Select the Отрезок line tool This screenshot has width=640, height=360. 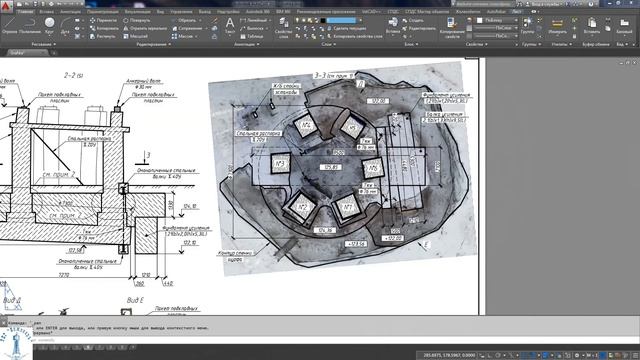9,25
